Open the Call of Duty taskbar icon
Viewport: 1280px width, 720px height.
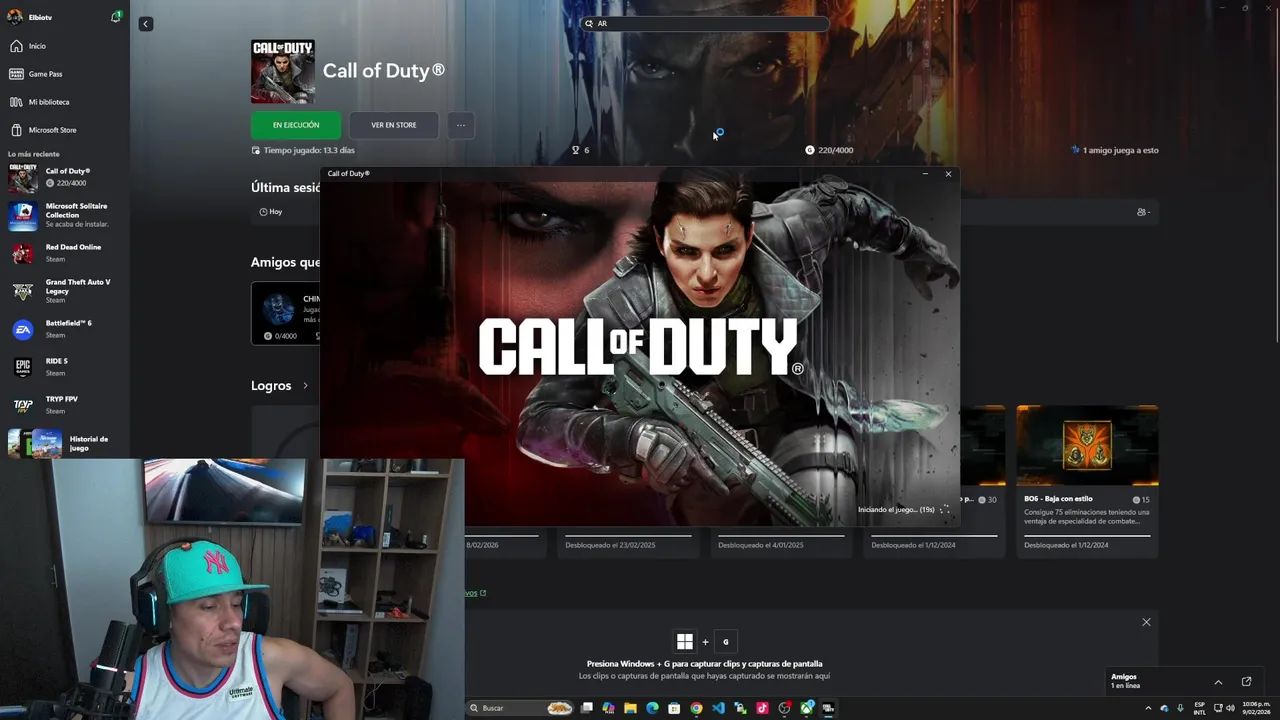coord(828,708)
